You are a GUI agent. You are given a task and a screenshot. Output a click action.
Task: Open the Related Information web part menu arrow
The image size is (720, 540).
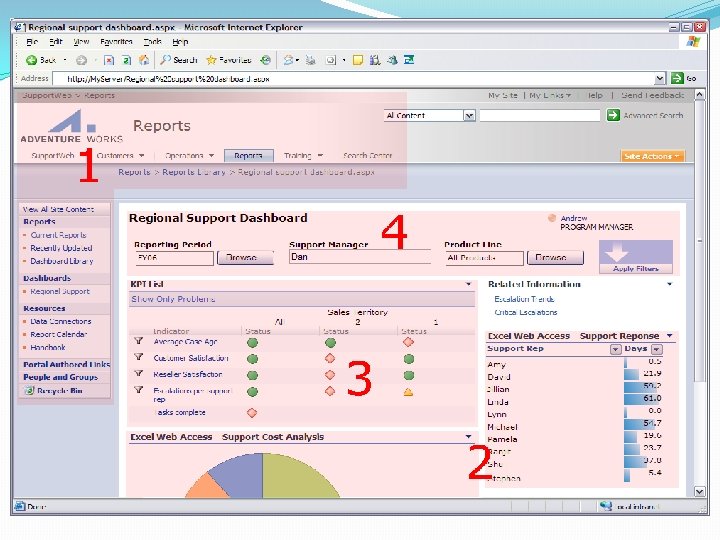coord(669,284)
